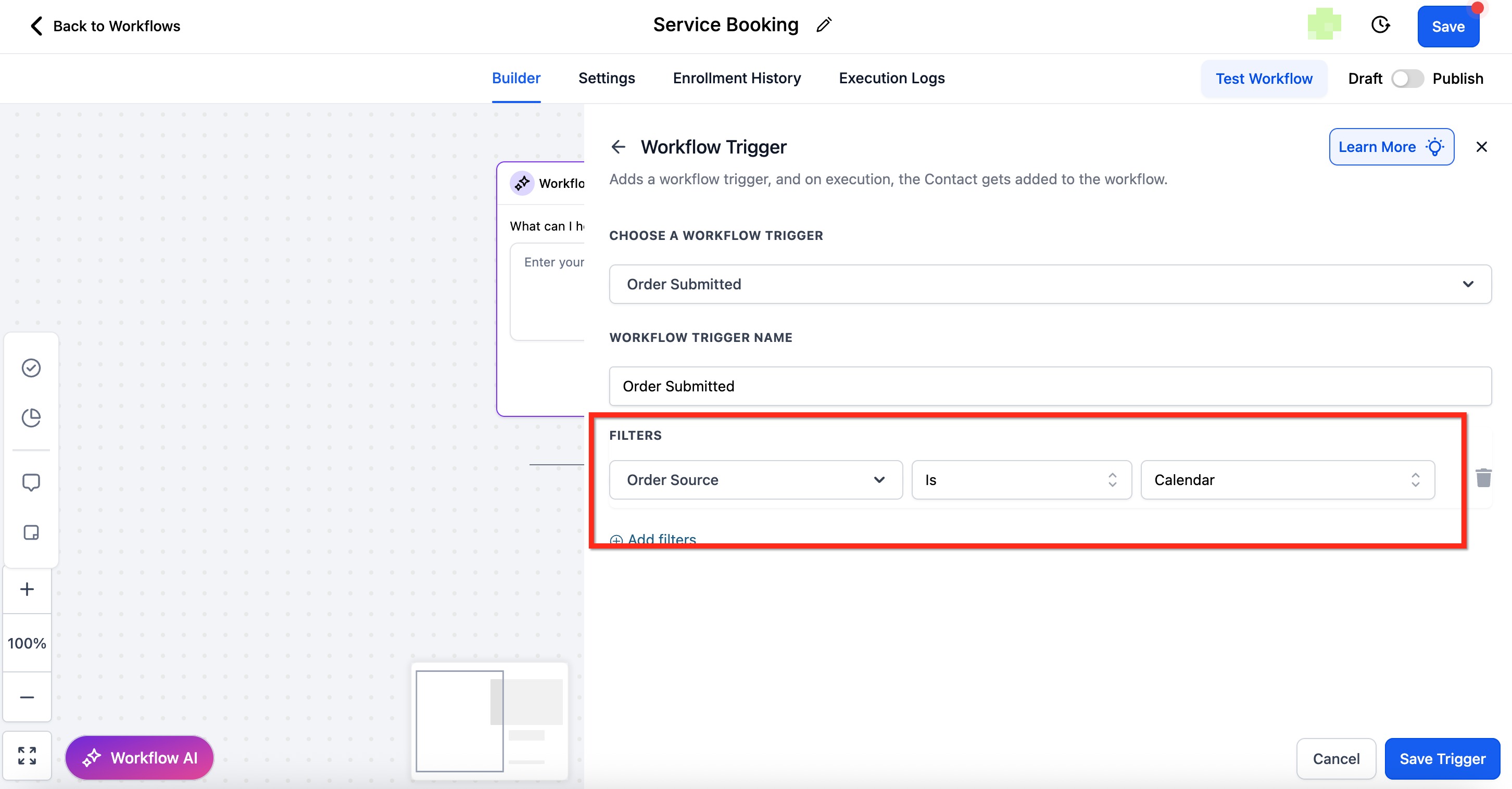The height and width of the screenshot is (789, 1512).
Task: Switch to the Settings tab
Action: point(607,78)
